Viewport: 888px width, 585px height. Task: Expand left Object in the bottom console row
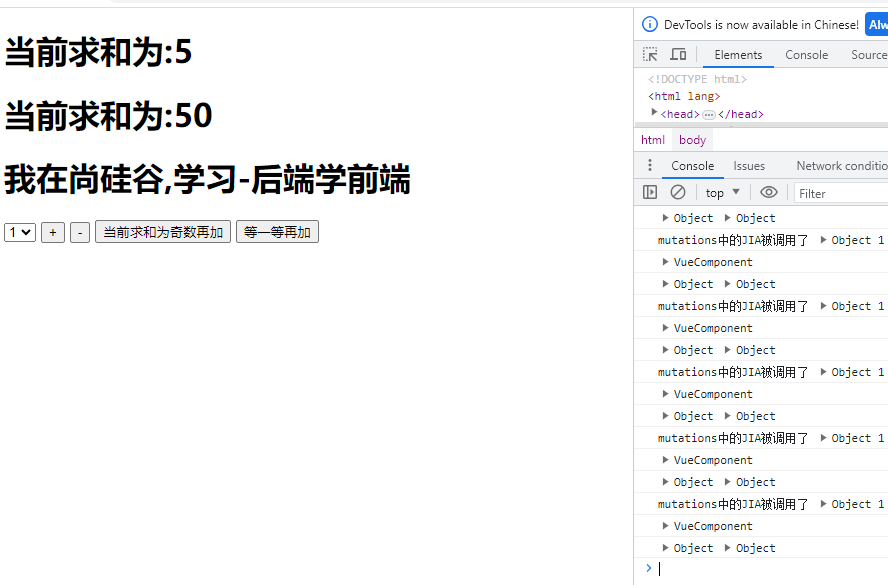[x=665, y=548]
